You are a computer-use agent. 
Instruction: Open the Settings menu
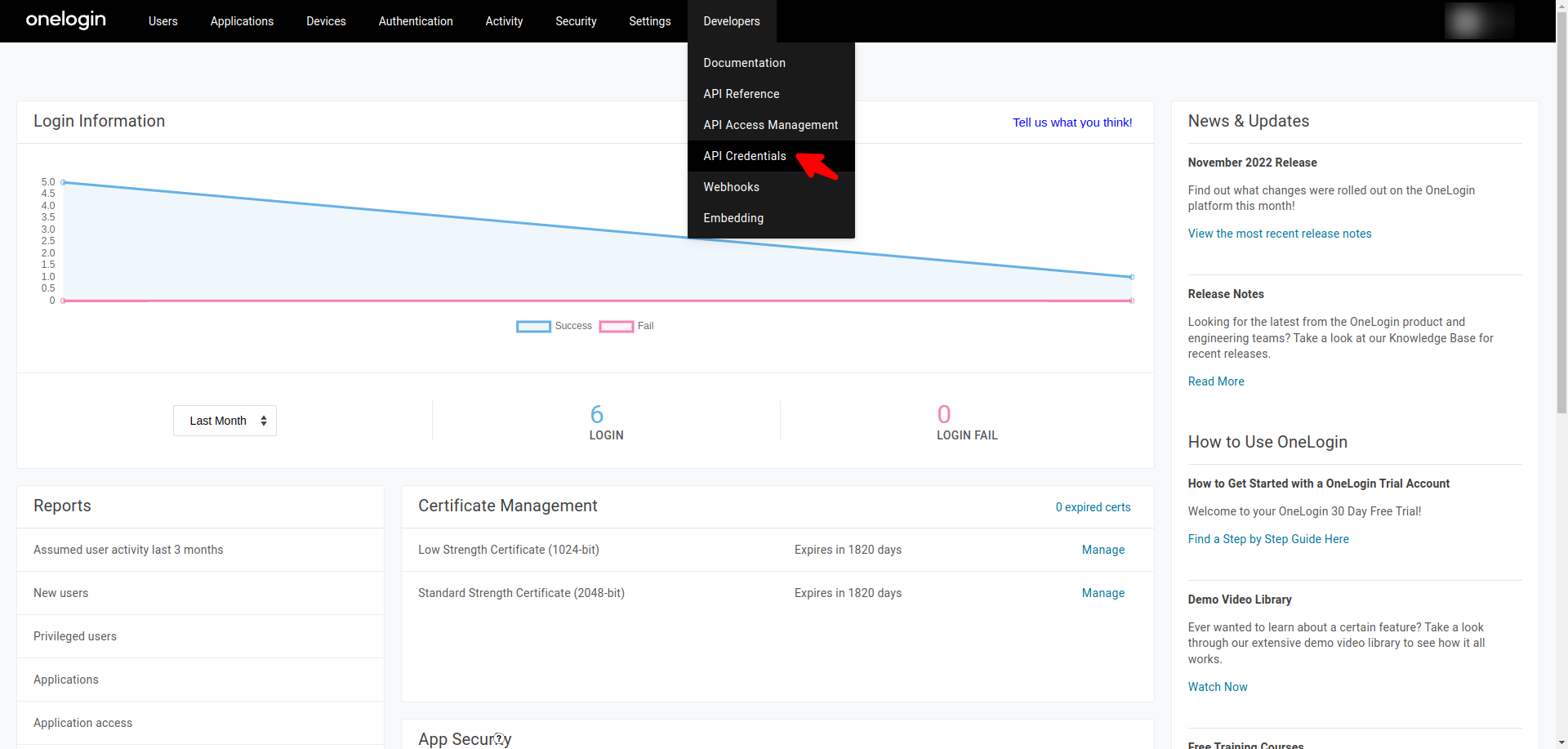pyautogui.click(x=650, y=21)
